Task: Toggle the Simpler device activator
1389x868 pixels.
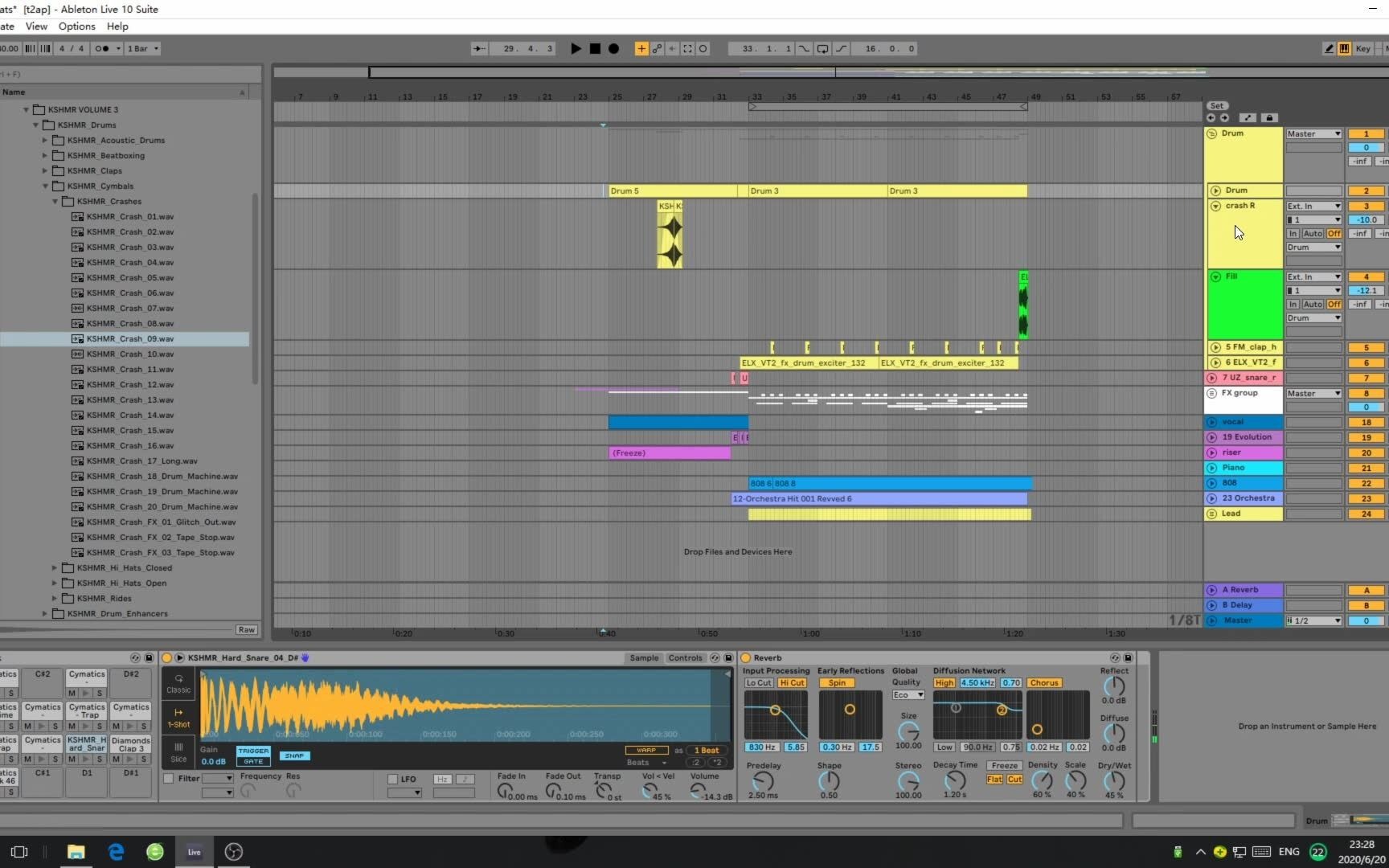Action: (167, 658)
